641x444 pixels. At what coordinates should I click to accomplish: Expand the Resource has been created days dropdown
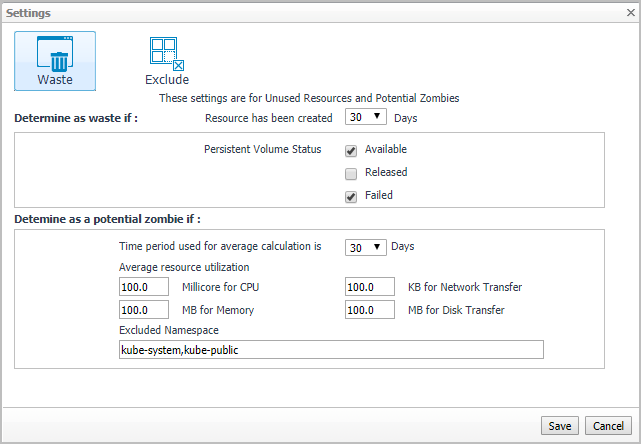[x=366, y=117]
